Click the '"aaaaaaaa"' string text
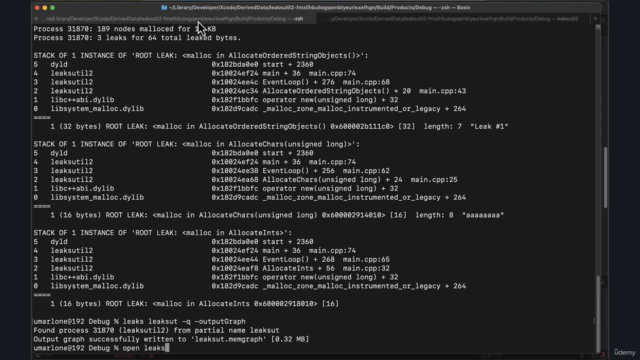 tap(483, 215)
